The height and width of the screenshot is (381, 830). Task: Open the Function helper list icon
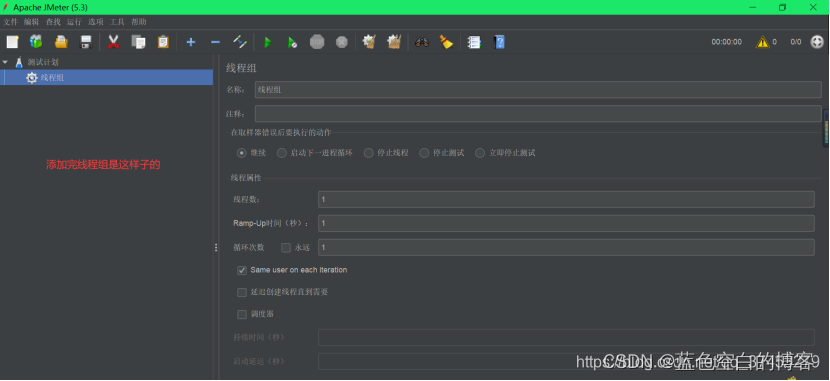pos(474,42)
